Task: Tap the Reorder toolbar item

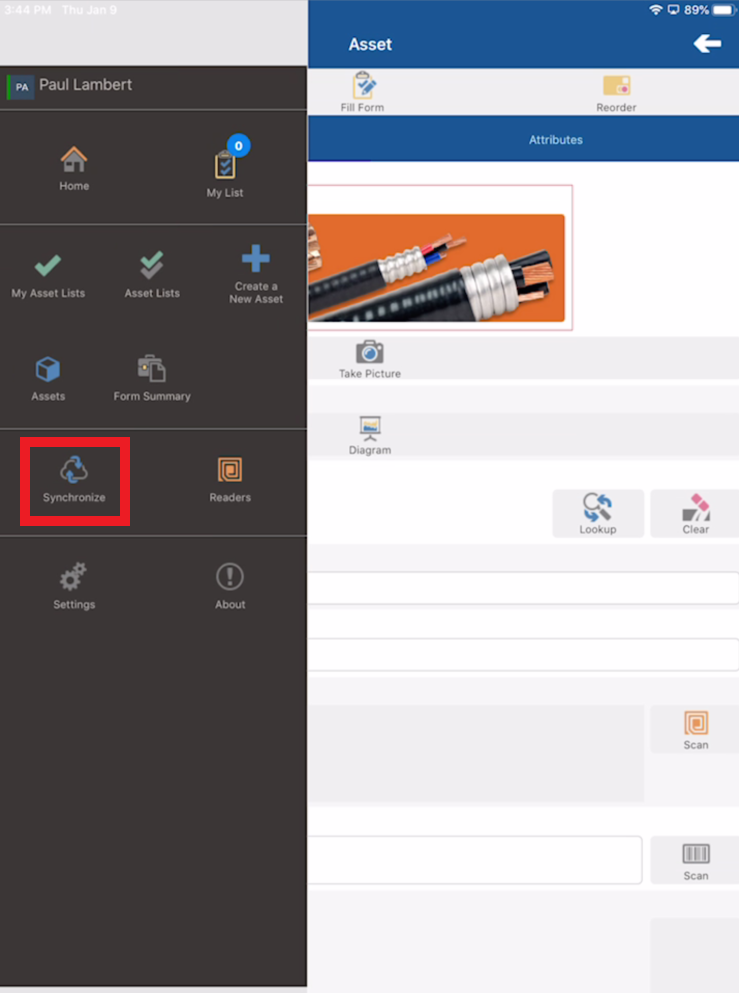Action: (x=616, y=94)
